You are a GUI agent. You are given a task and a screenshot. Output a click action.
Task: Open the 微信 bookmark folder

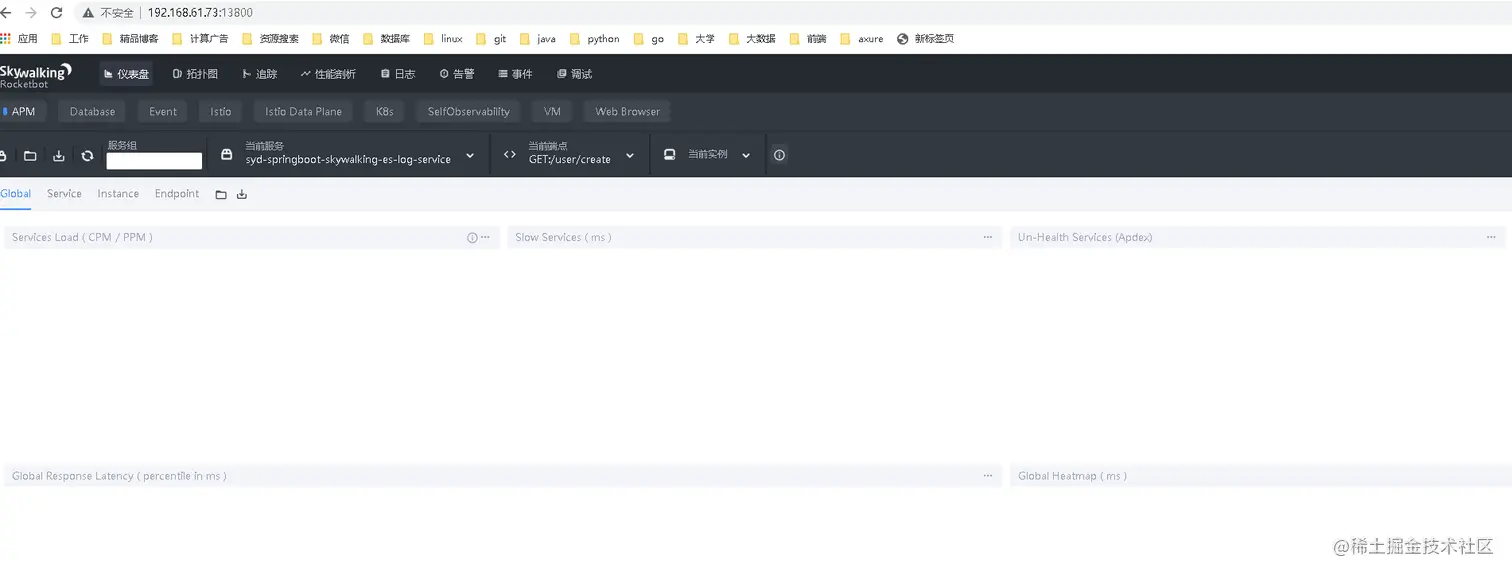331,39
